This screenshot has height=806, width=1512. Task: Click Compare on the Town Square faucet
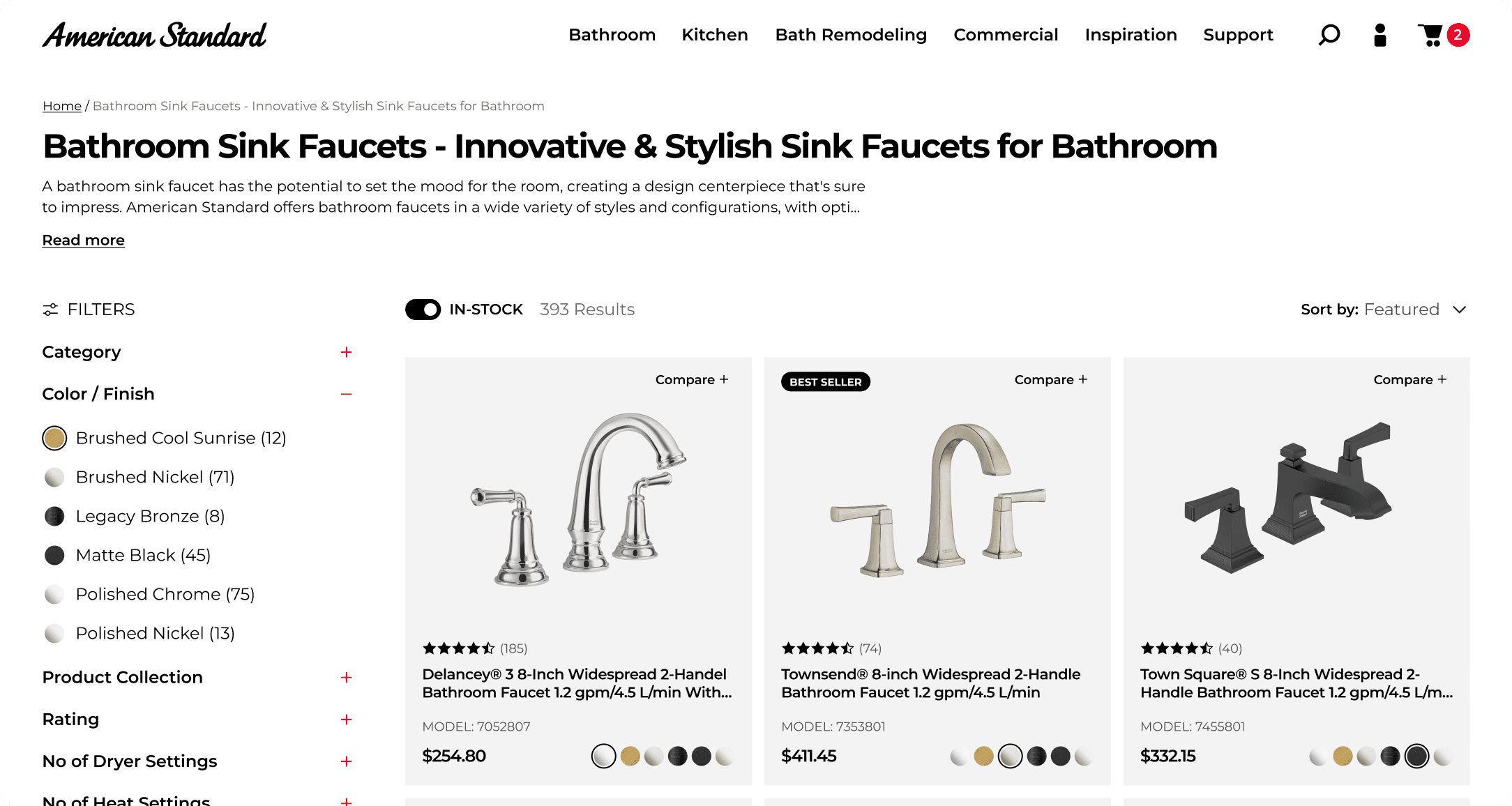tap(1409, 379)
